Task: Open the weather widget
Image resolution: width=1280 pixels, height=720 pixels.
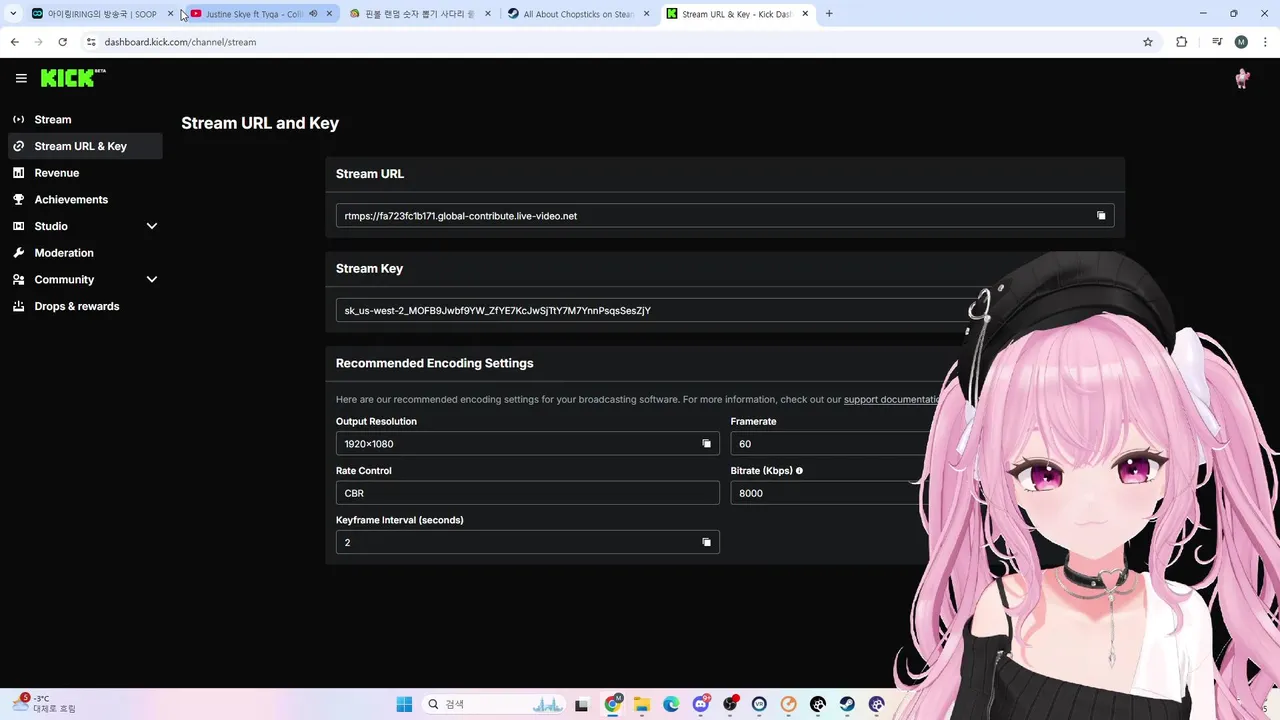Action: [x=45, y=703]
